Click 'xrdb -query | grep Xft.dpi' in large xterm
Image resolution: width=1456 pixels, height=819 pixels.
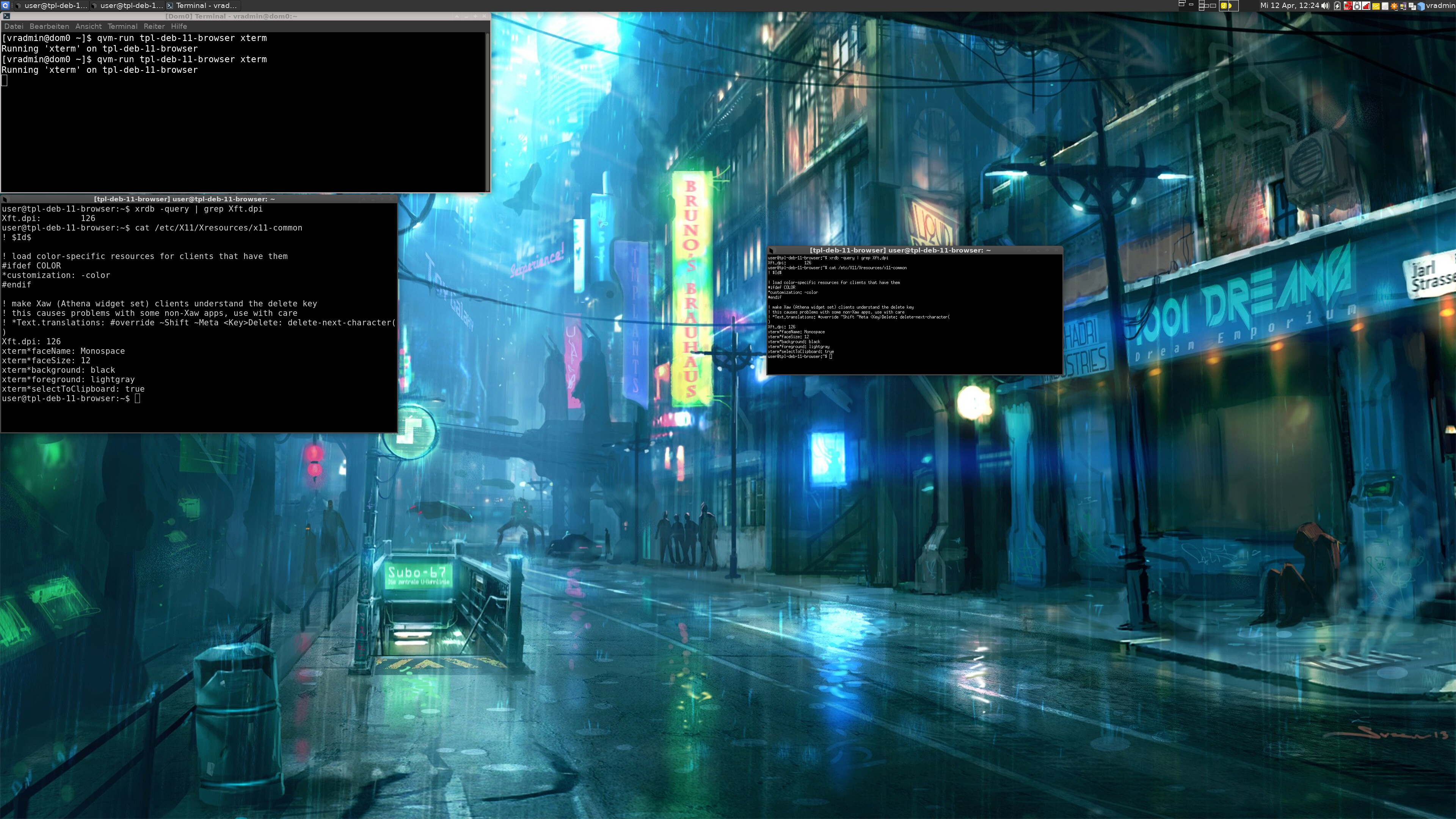tap(199, 209)
